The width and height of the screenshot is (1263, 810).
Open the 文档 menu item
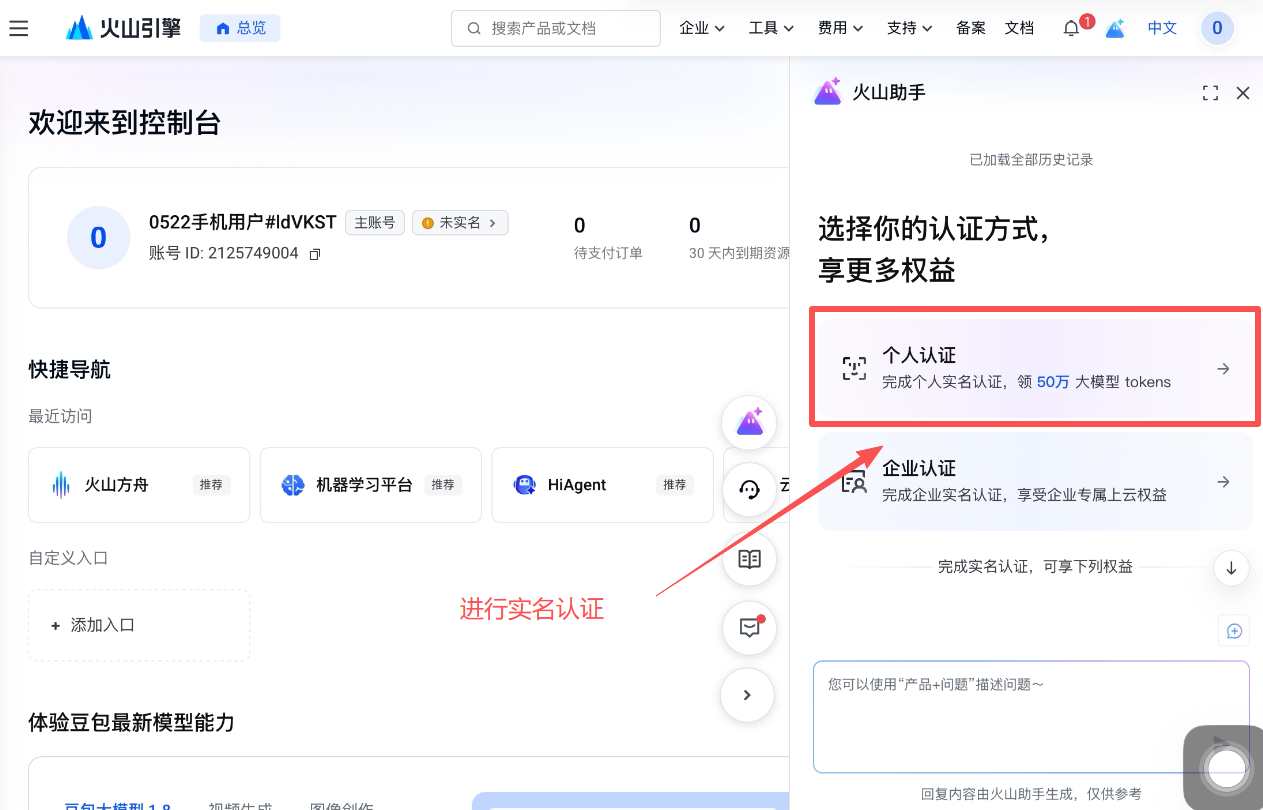[x=1019, y=28]
